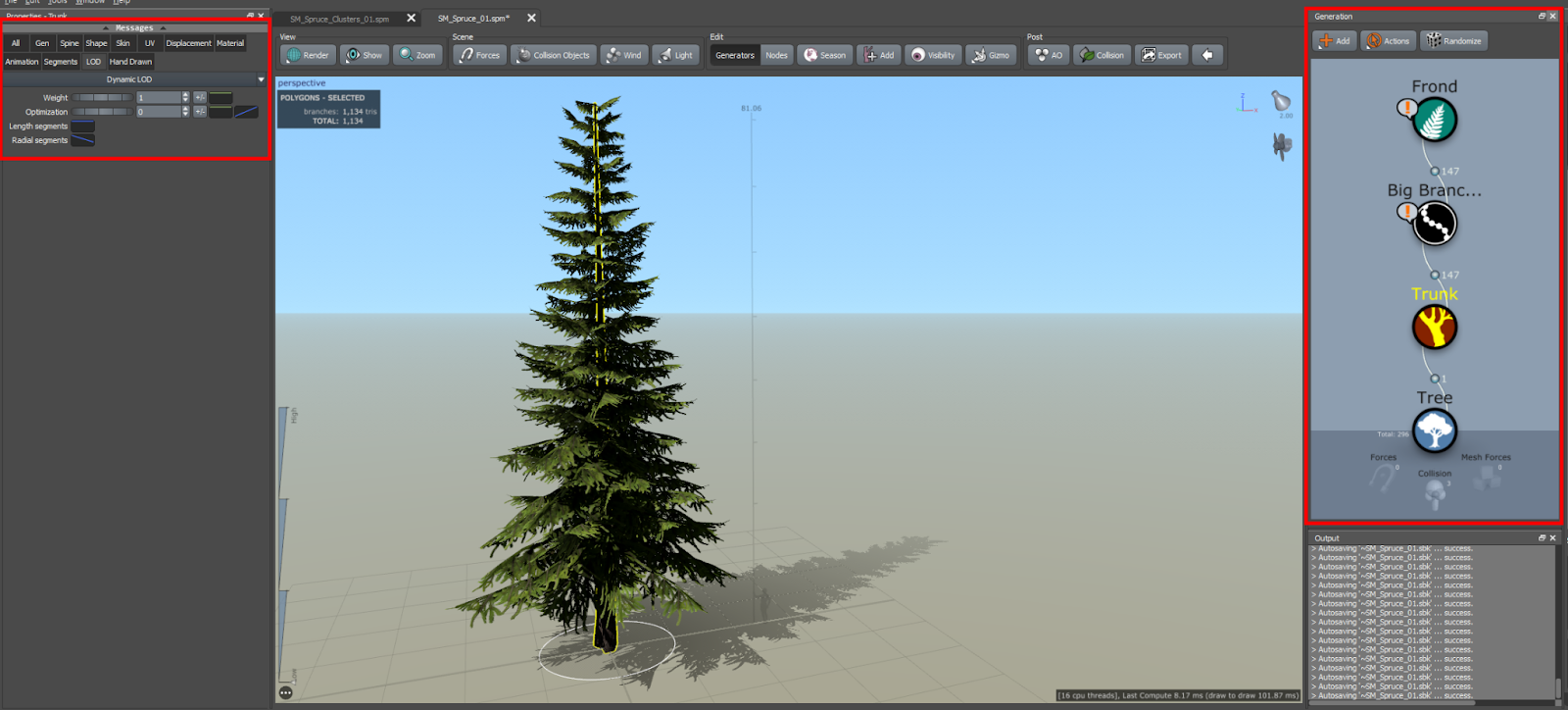Toggle the Collision Objects scene button
Screen dimensions: 1568x710
click(x=553, y=55)
